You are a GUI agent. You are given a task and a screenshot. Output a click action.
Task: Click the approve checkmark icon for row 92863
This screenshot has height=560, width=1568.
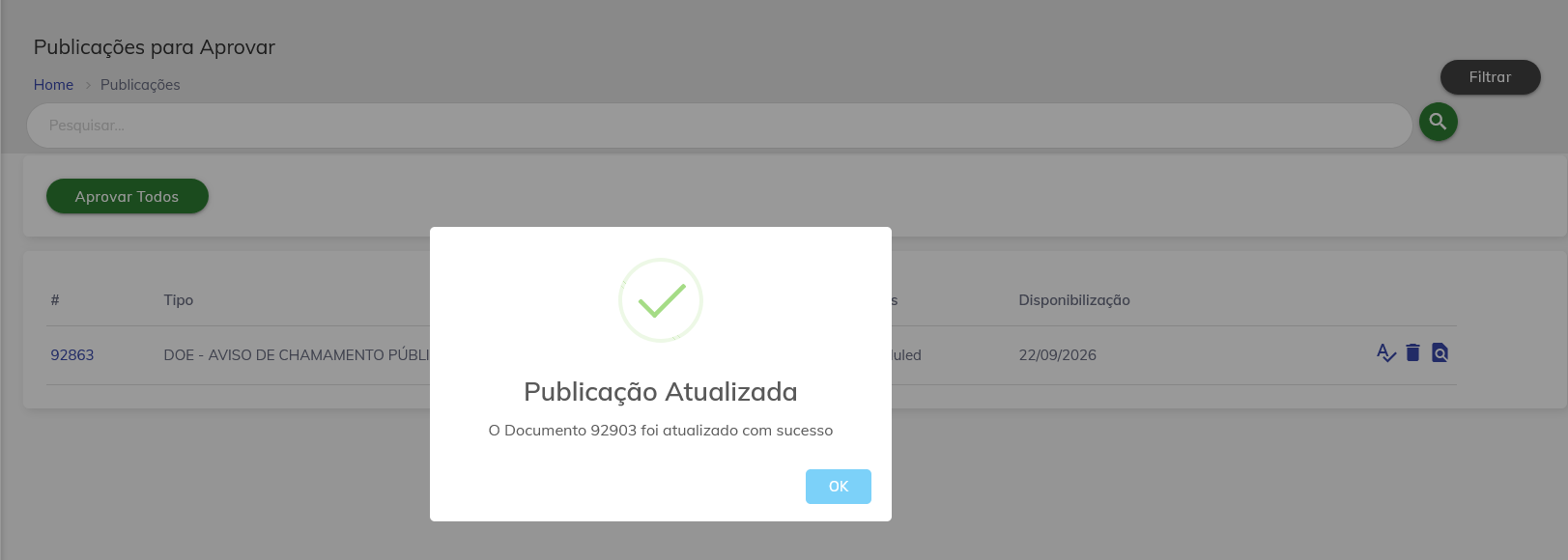tap(1386, 353)
